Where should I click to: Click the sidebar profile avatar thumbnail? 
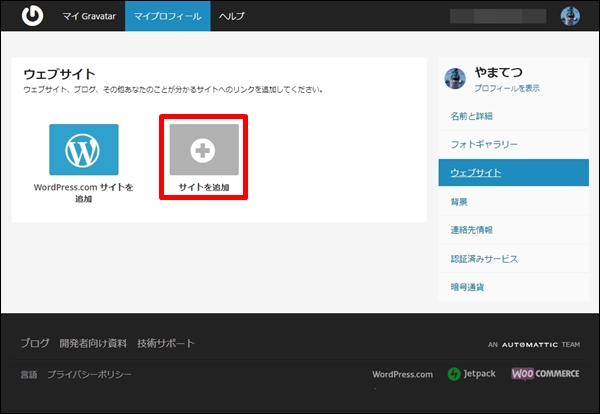pyautogui.click(x=455, y=78)
